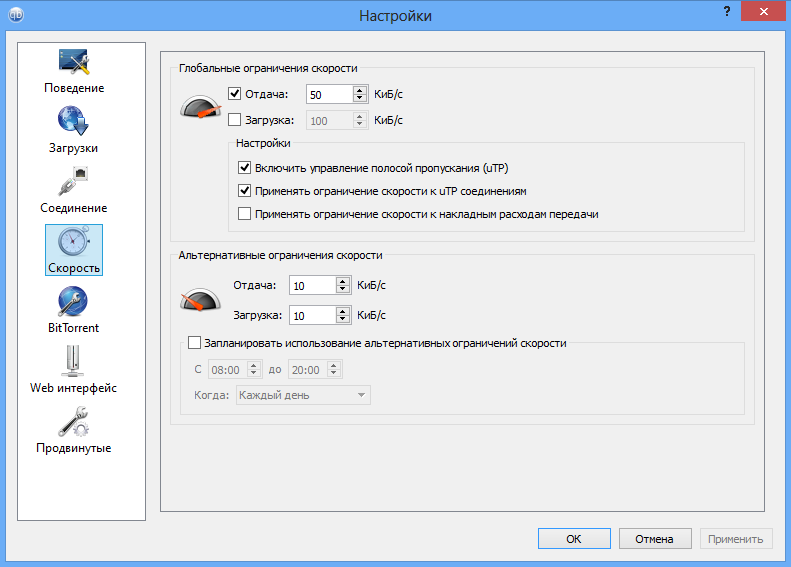Open the BitTorrent globe-wrench icon section
Image resolution: width=791 pixels, height=567 pixels.
[x=74, y=302]
